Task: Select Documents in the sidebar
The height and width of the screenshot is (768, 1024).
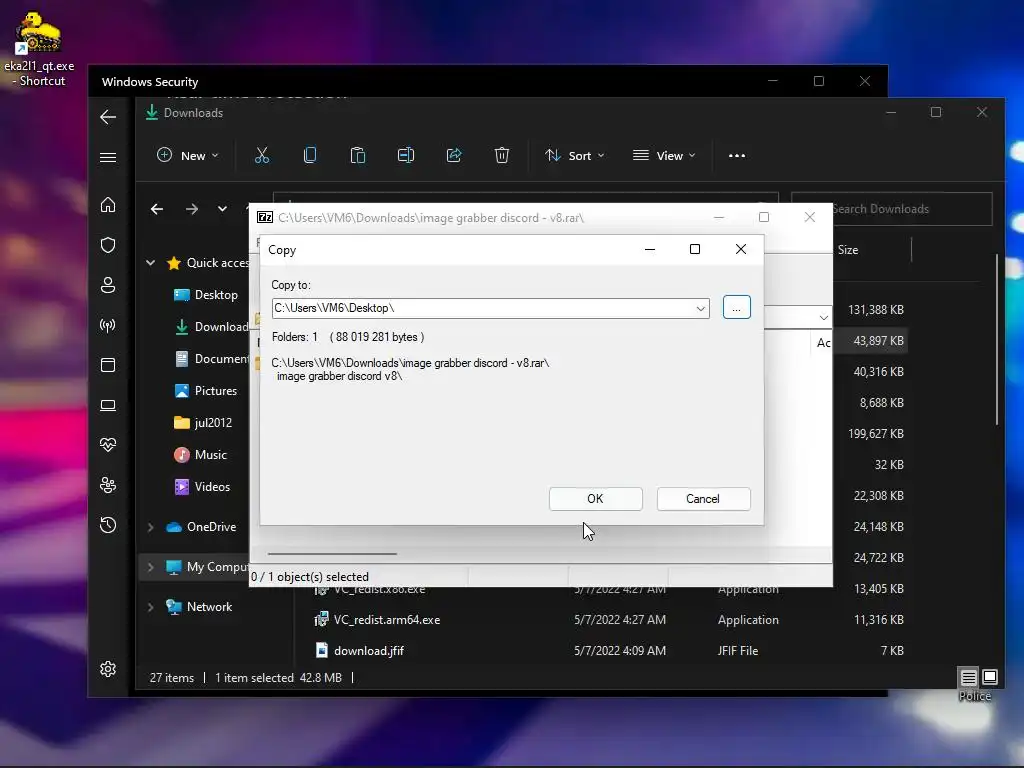Action: [212, 359]
